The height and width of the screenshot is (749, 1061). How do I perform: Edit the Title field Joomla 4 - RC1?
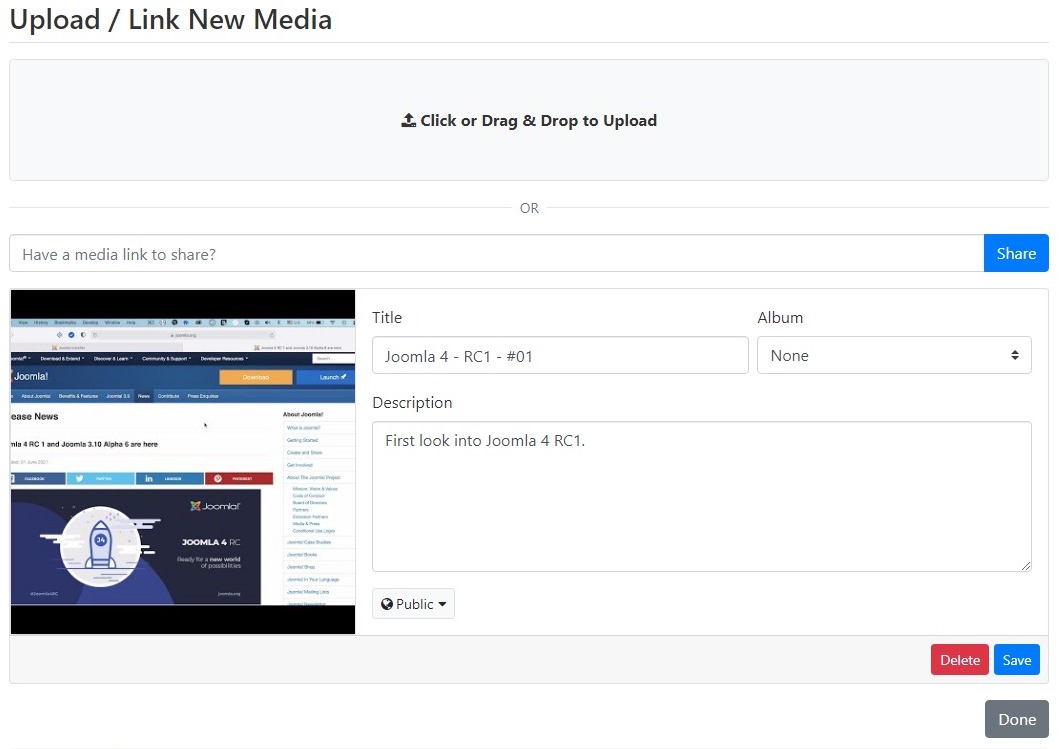pos(560,355)
